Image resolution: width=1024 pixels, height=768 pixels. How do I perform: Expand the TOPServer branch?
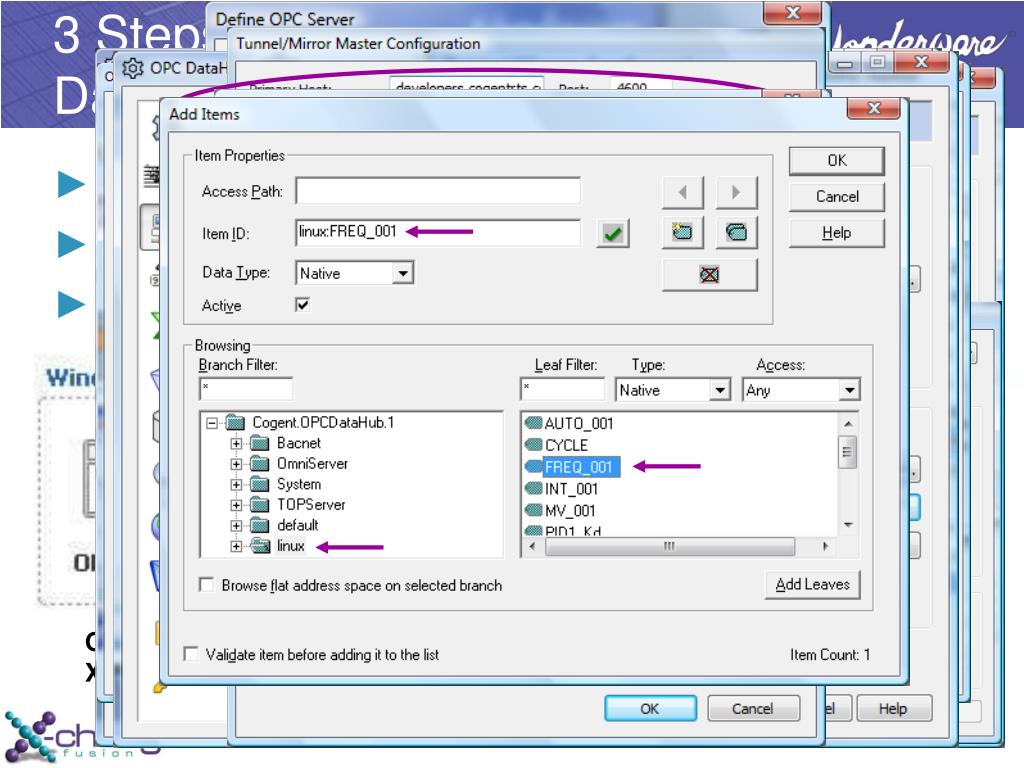point(236,505)
